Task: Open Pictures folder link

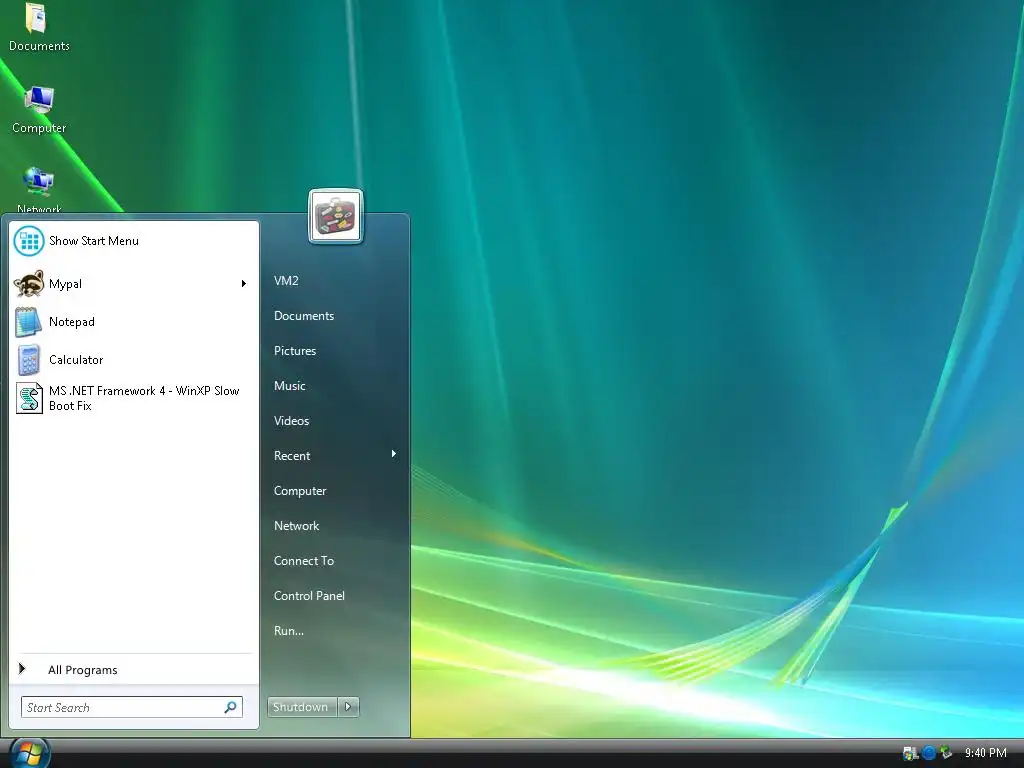Action: tap(295, 351)
